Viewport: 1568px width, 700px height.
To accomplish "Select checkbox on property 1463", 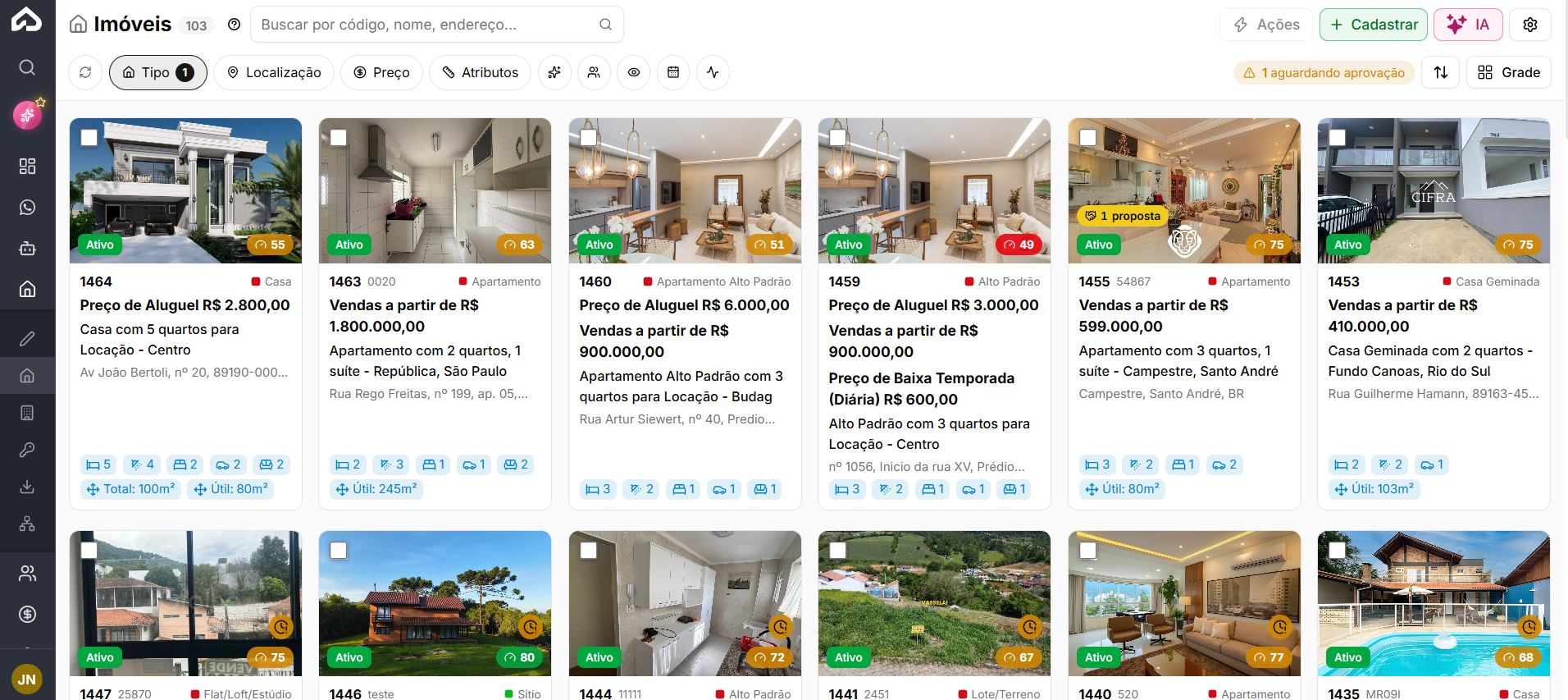I will (x=339, y=138).
